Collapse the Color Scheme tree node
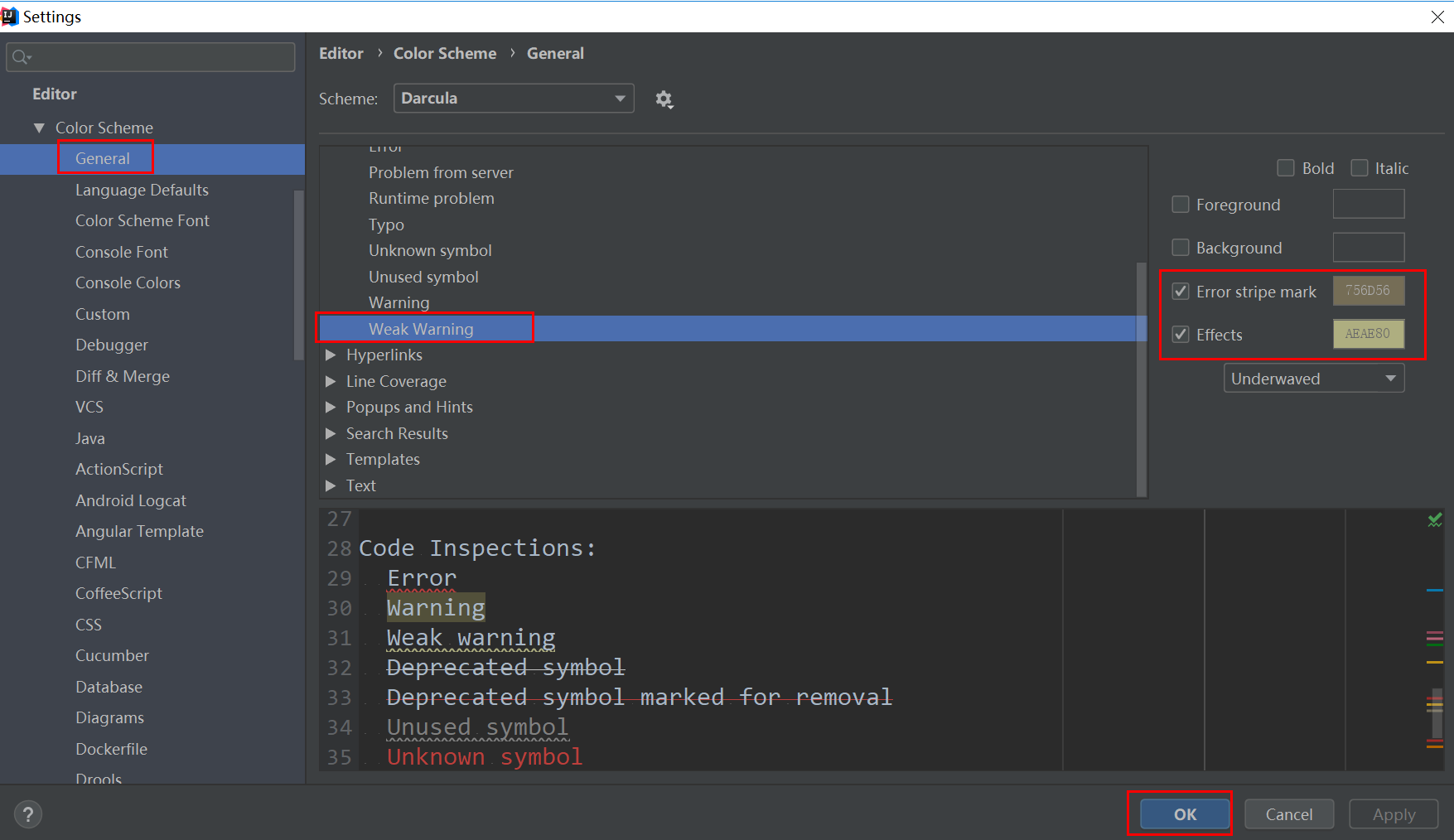Image resolution: width=1454 pixels, height=840 pixels. (x=39, y=128)
